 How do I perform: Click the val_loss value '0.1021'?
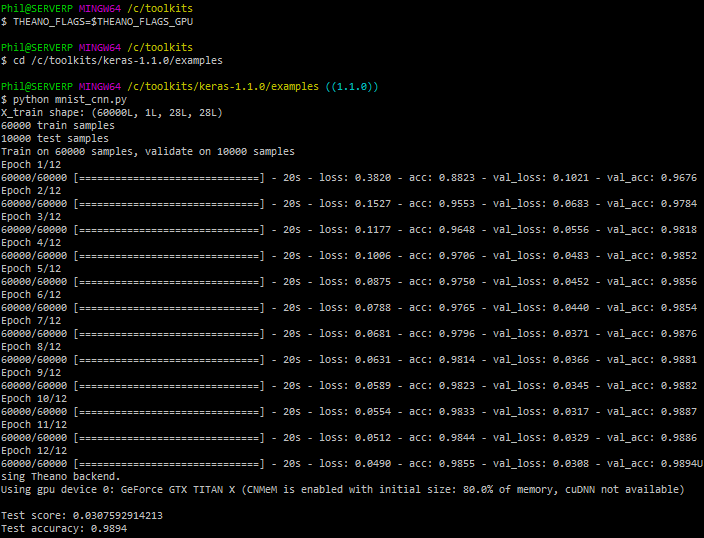pos(571,177)
